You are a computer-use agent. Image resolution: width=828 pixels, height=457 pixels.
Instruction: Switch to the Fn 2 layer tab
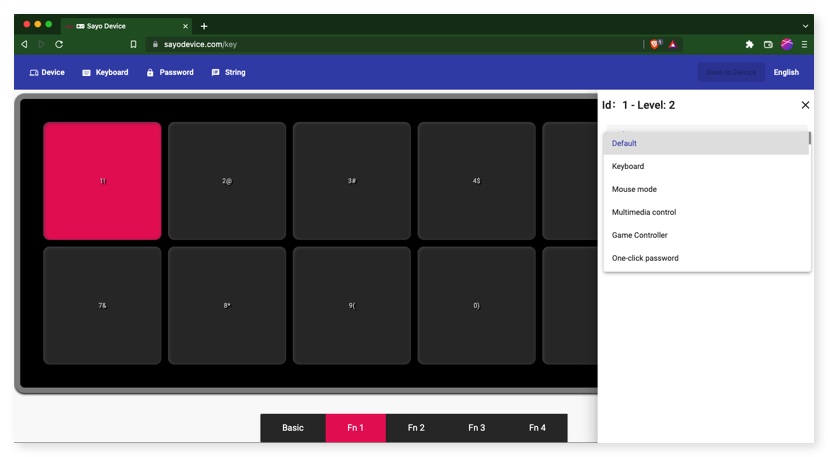click(416, 428)
